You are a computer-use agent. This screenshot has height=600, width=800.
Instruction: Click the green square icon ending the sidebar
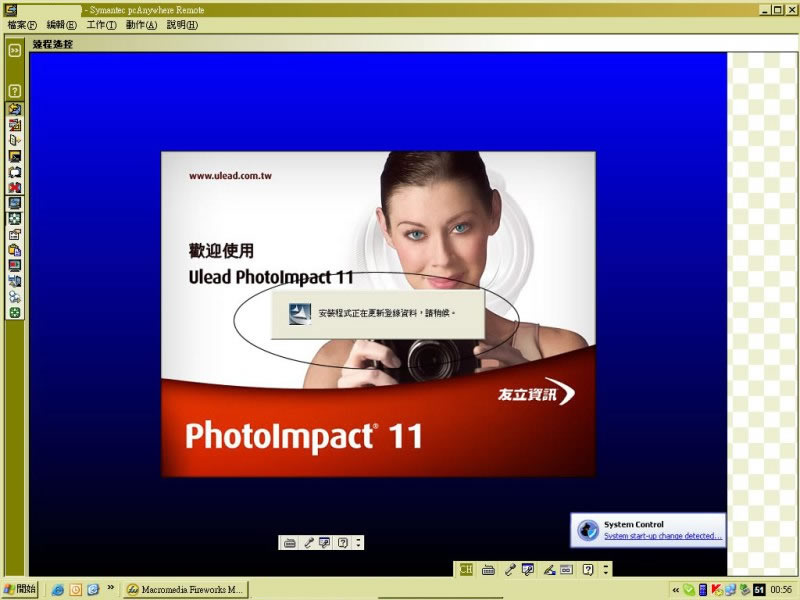15,313
